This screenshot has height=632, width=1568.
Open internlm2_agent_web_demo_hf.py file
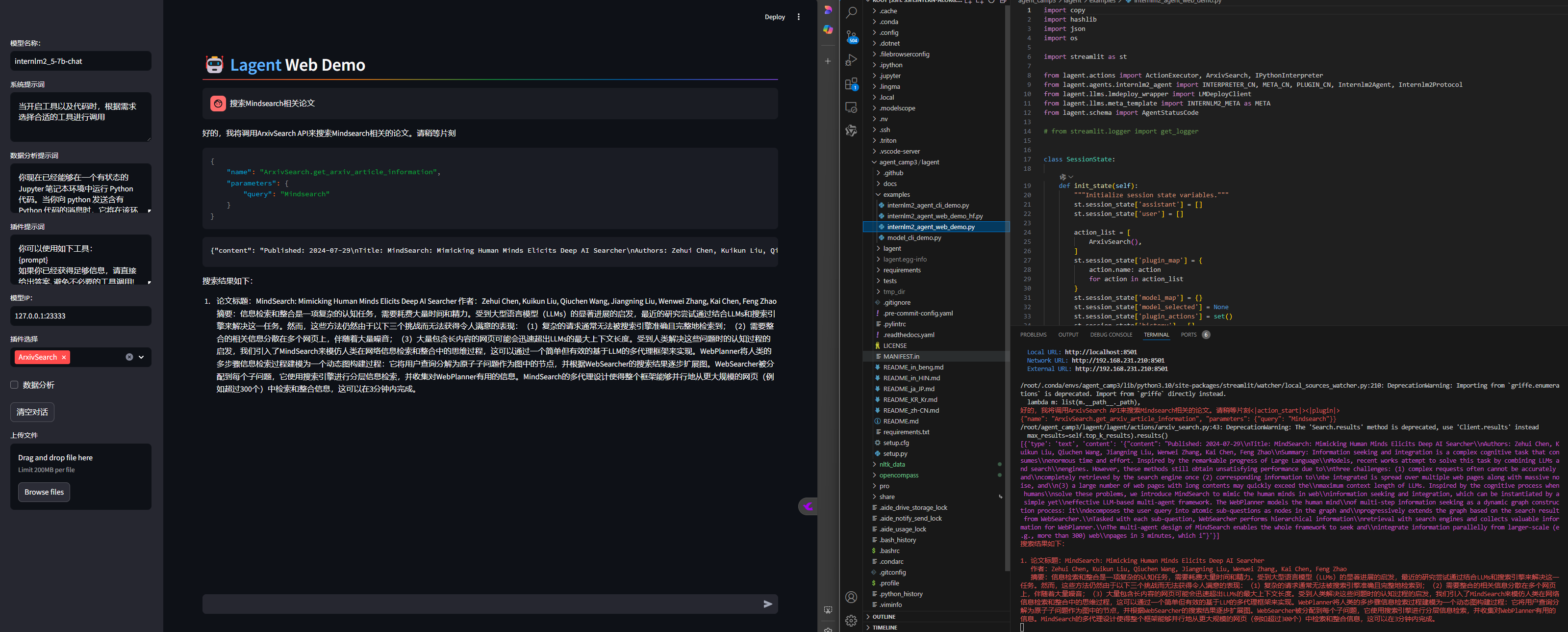coord(935,216)
